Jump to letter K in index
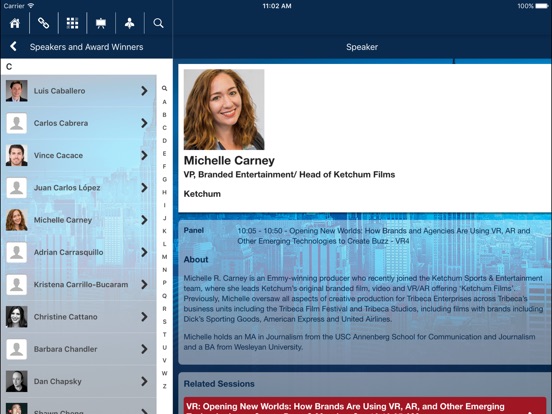The image size is (552, 414). pos(164,231)
